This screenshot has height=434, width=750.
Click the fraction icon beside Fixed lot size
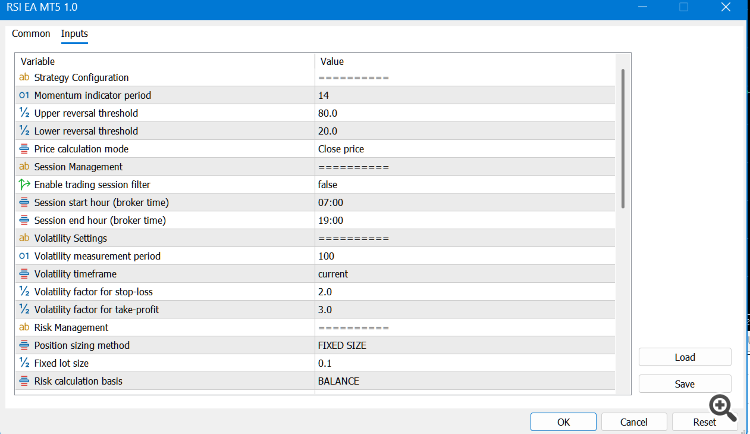(24, 363)
